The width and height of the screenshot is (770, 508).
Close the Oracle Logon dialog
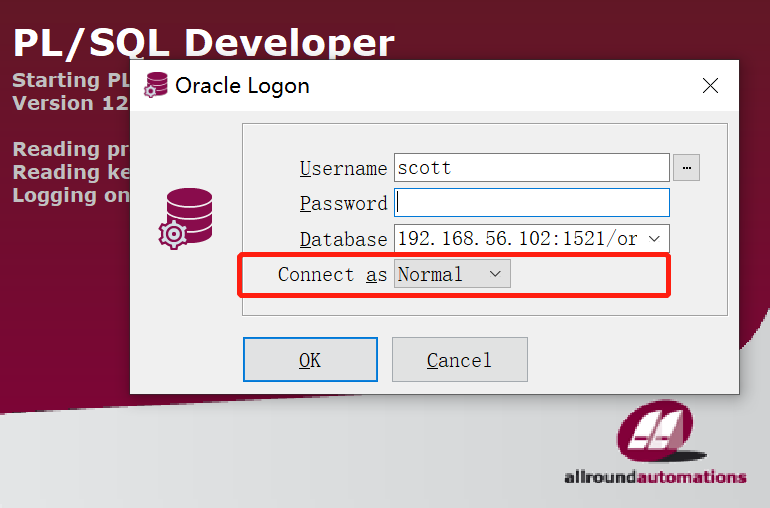coord(710,85)
